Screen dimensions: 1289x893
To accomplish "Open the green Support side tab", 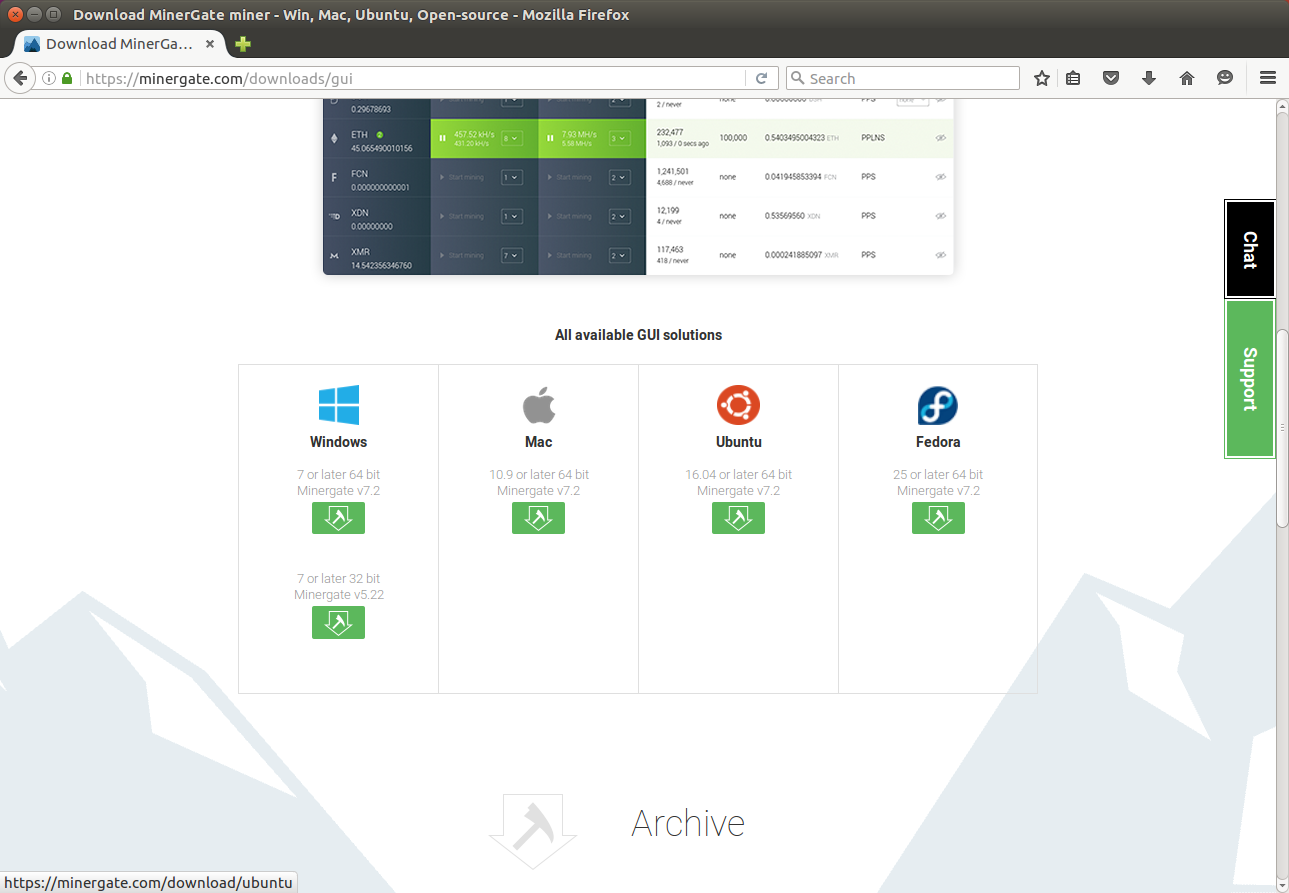I will pyautogui.click(x=1250, y=379).
